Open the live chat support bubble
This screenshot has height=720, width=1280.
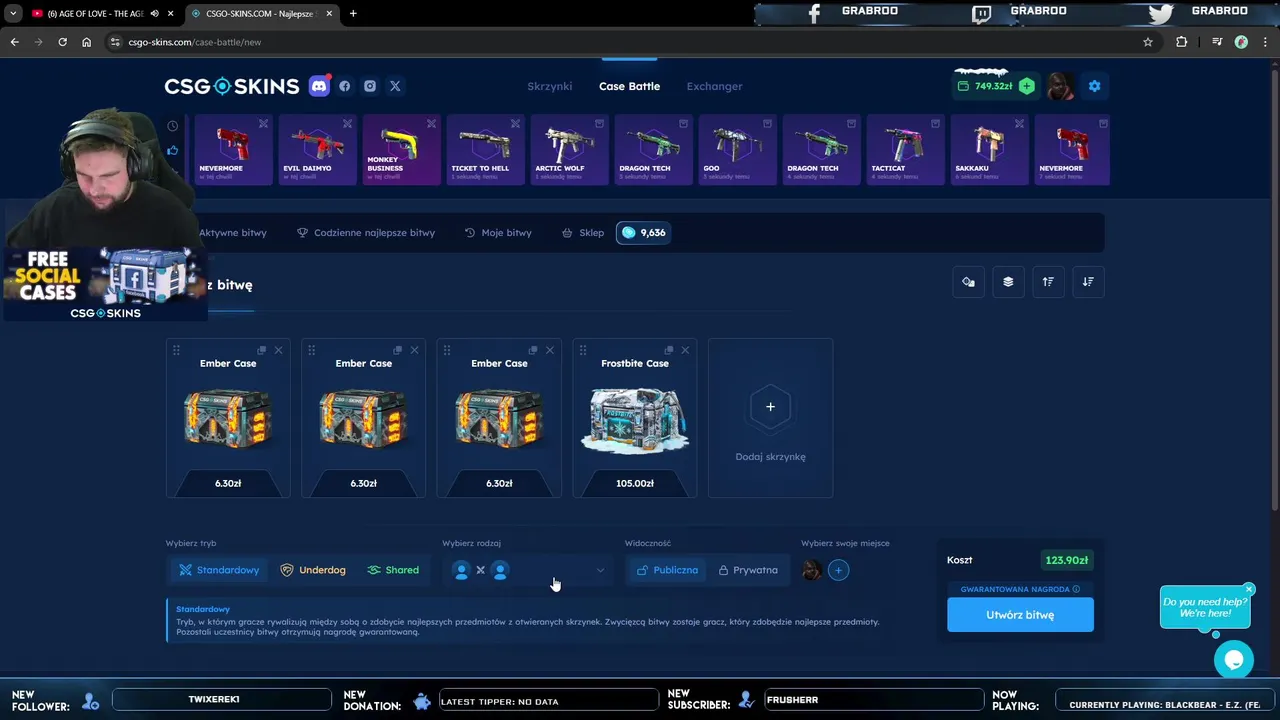tap(1234, 660)
